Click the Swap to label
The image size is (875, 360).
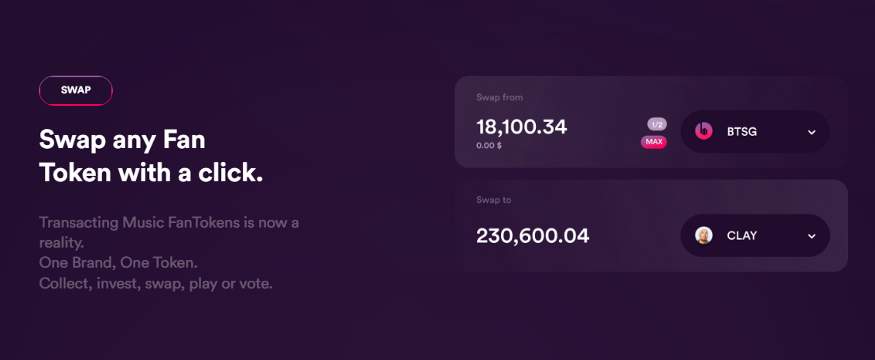point(493,200)
